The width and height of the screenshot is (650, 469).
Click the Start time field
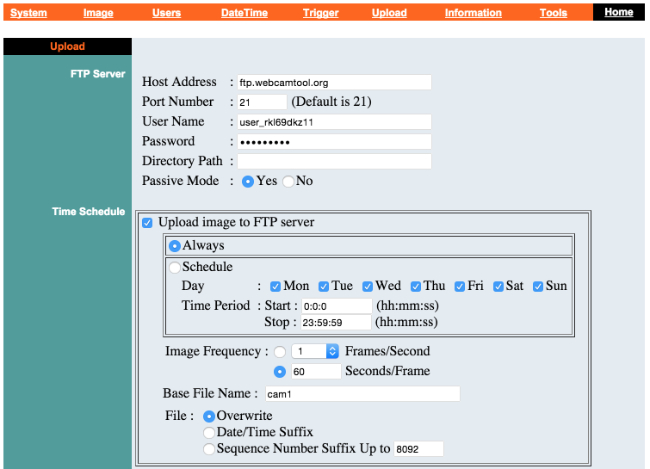336,306
